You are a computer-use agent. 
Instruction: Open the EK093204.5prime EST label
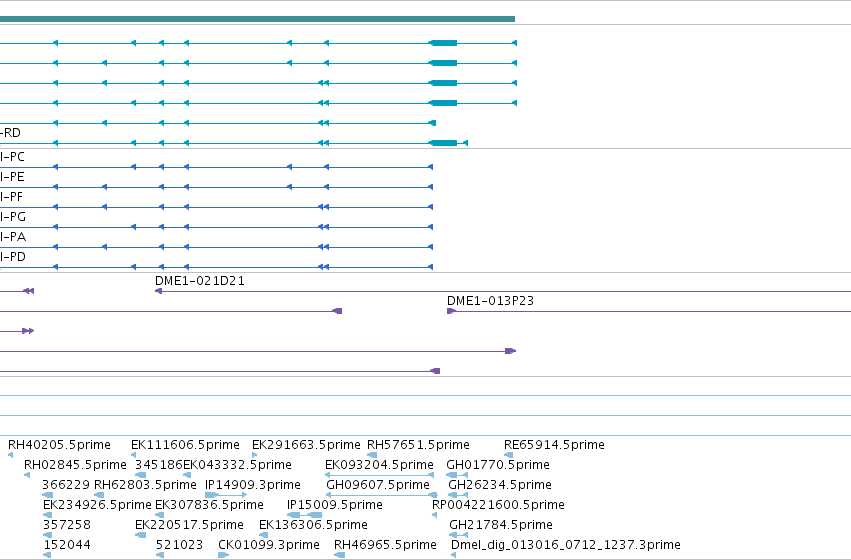coord(379,465)
